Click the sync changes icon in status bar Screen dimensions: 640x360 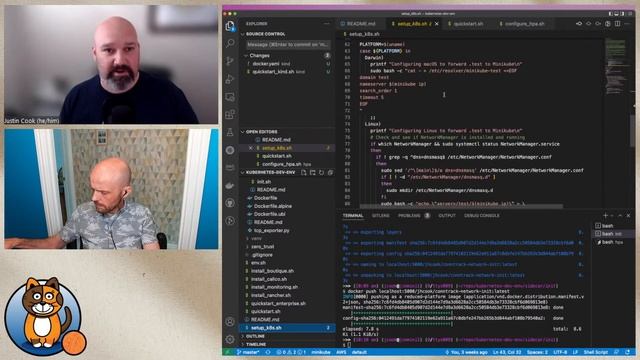coord(268,352)
